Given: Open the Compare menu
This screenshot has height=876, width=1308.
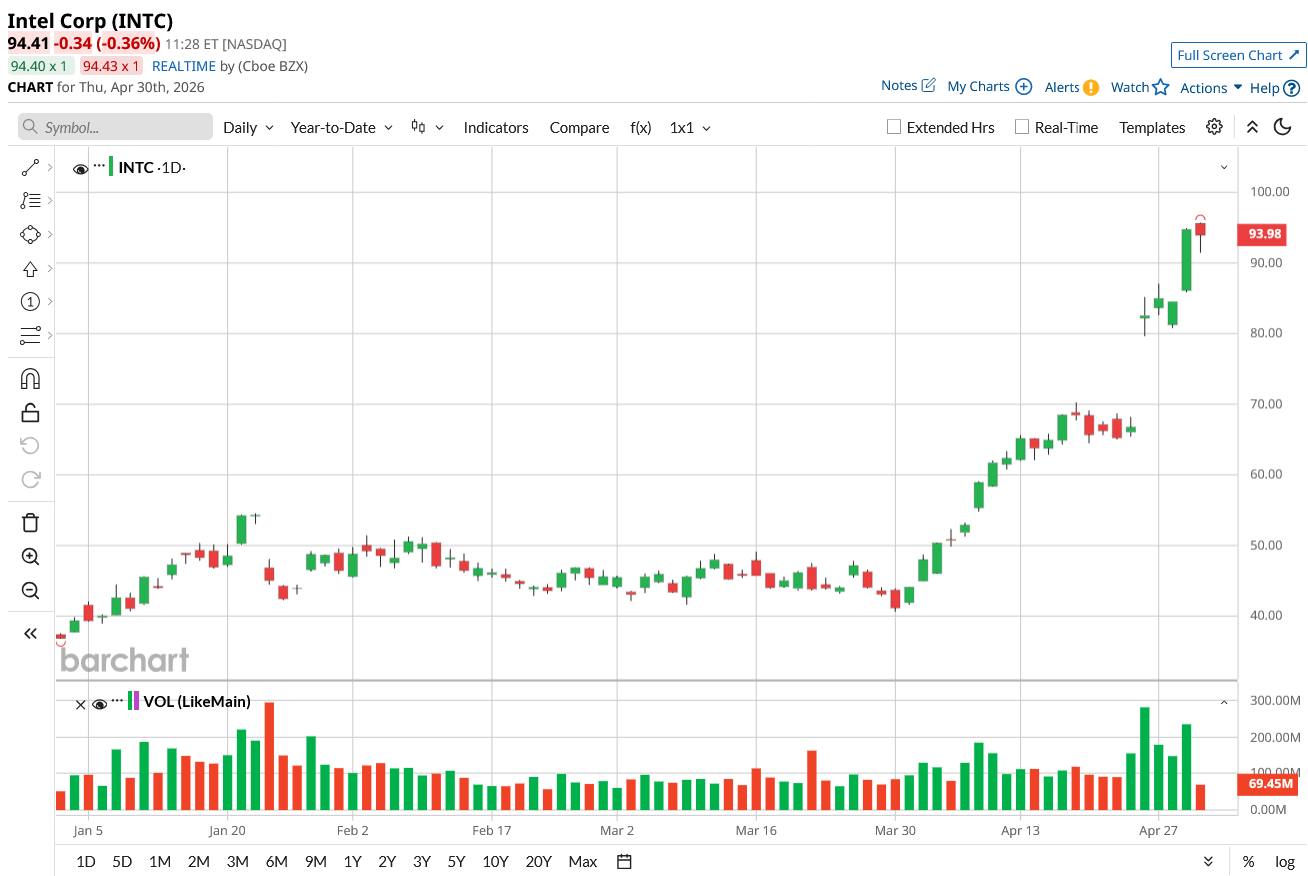Looking at the screenshot, I should tap(579, 127).
